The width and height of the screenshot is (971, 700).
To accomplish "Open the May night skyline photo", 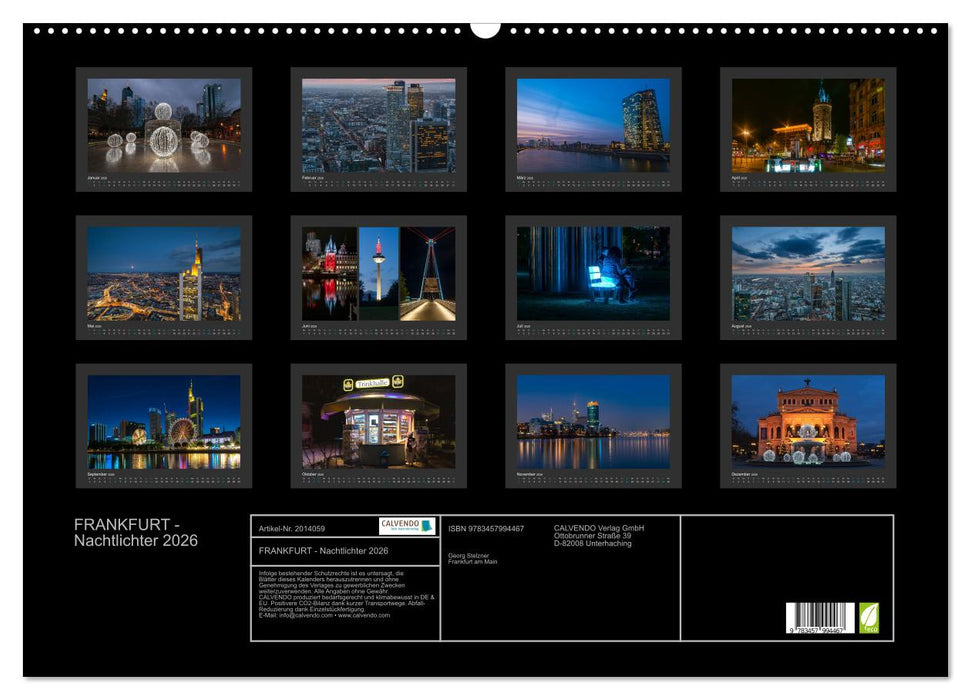I will 164,273.
